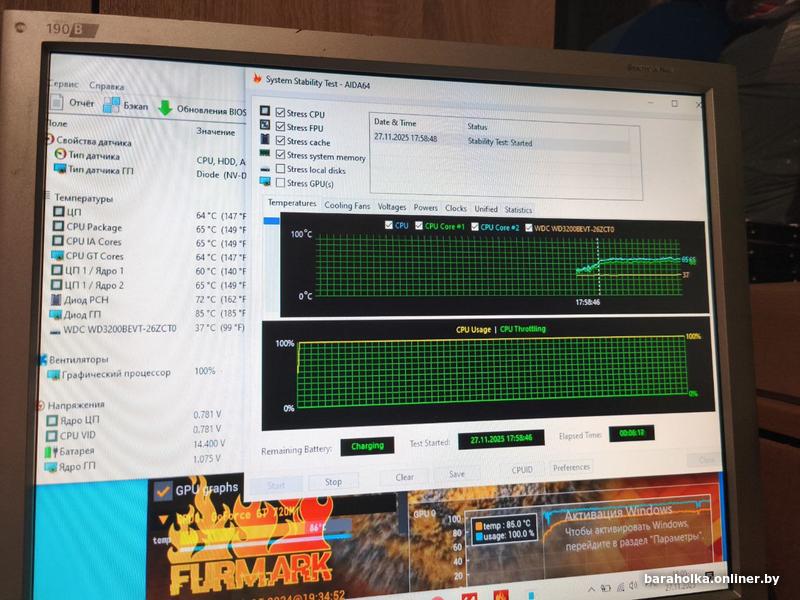Click the CPU IA Cores row icon

[58, 240]
